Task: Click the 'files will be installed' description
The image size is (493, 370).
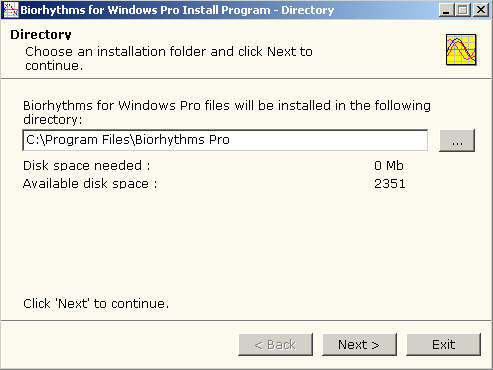Action: coord(227,112)
